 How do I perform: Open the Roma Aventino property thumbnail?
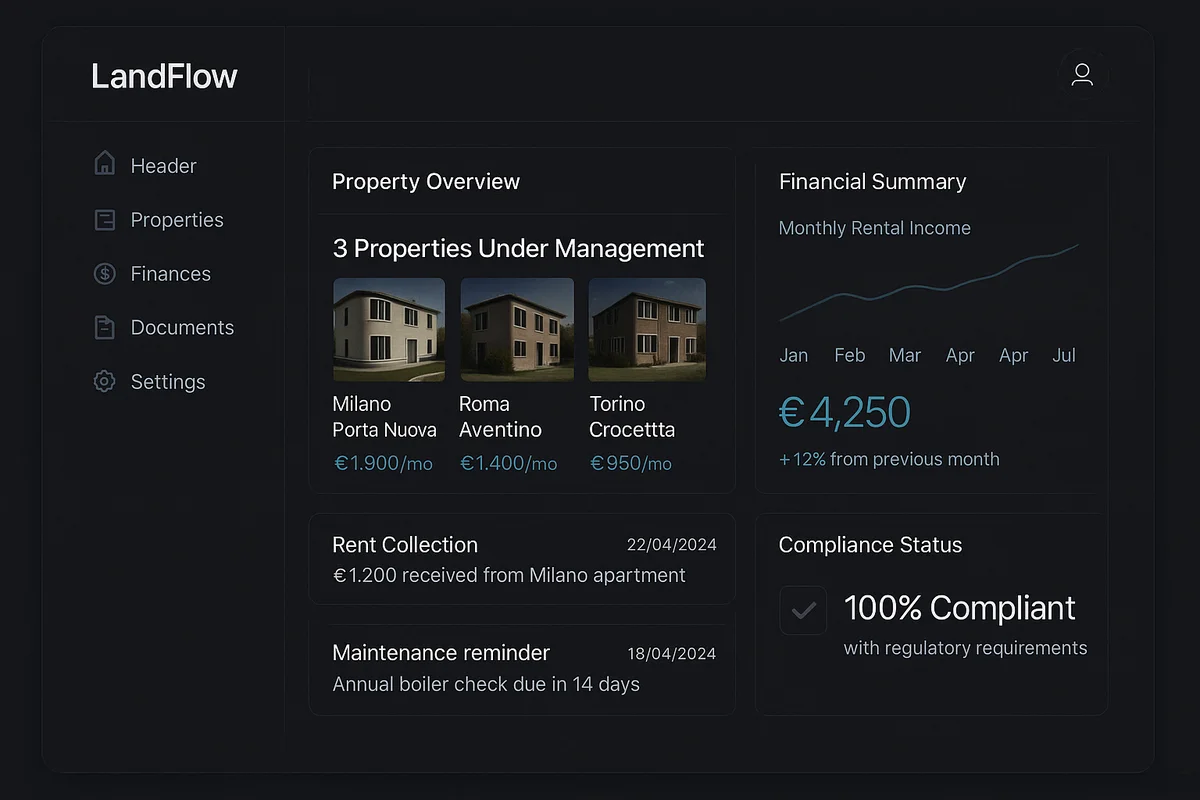[x=516, y=329]
